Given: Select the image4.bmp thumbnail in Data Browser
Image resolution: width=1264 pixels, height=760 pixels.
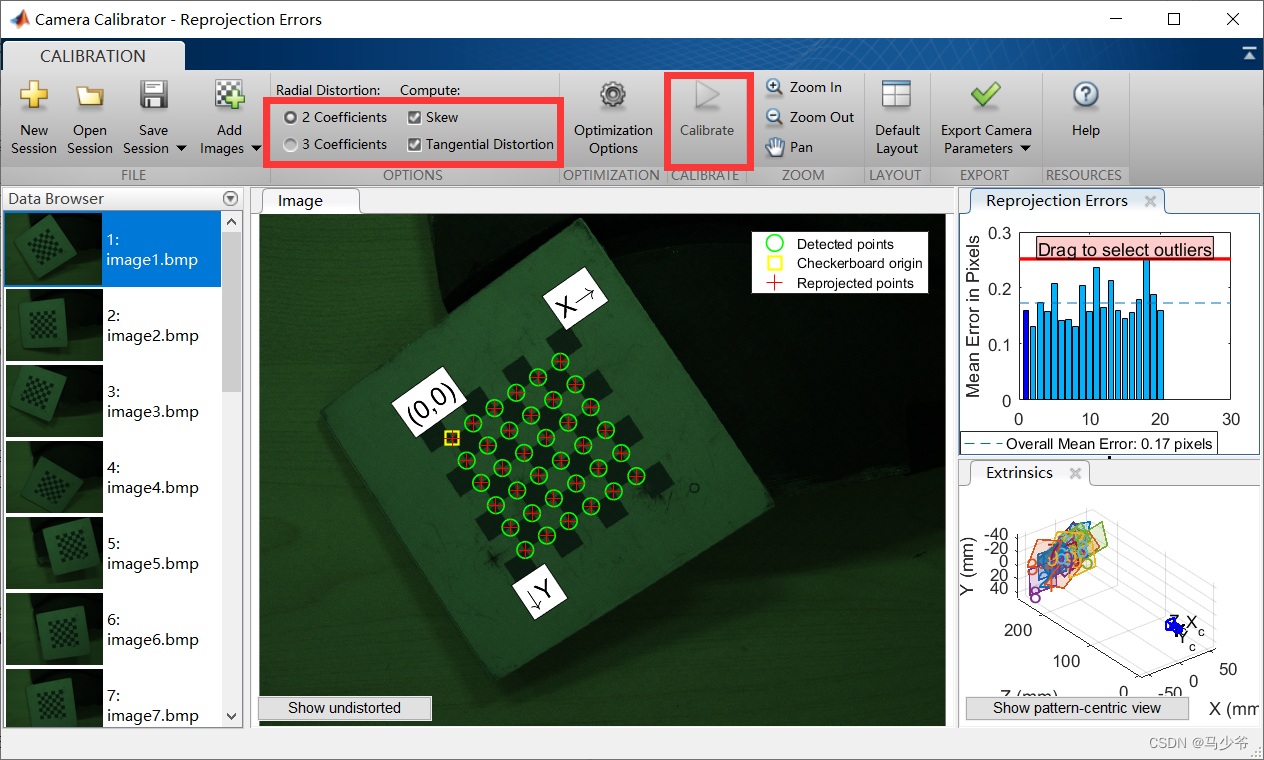Looking at the screenshot, I should 55,478.
